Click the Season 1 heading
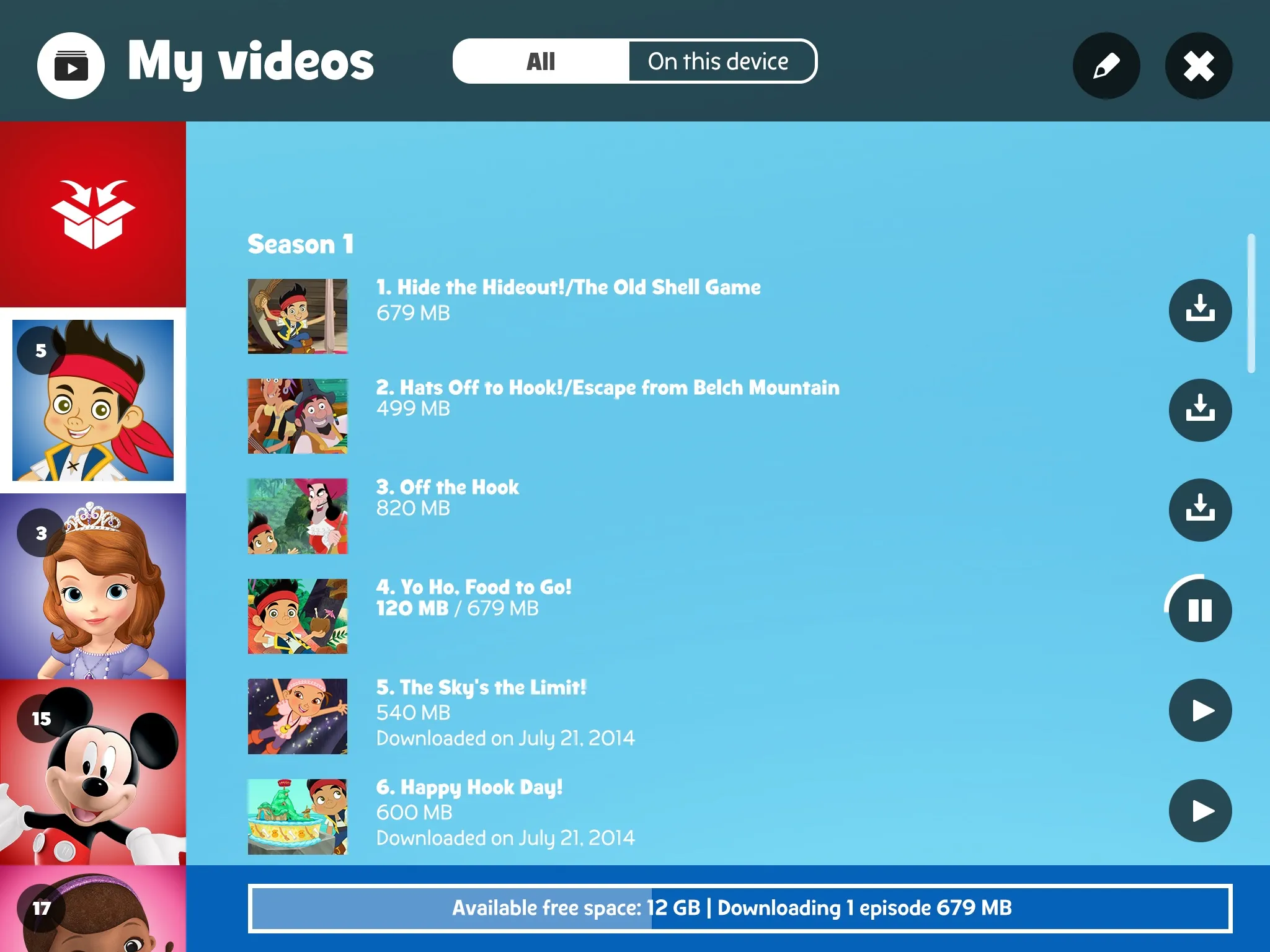 coord(301,244)
